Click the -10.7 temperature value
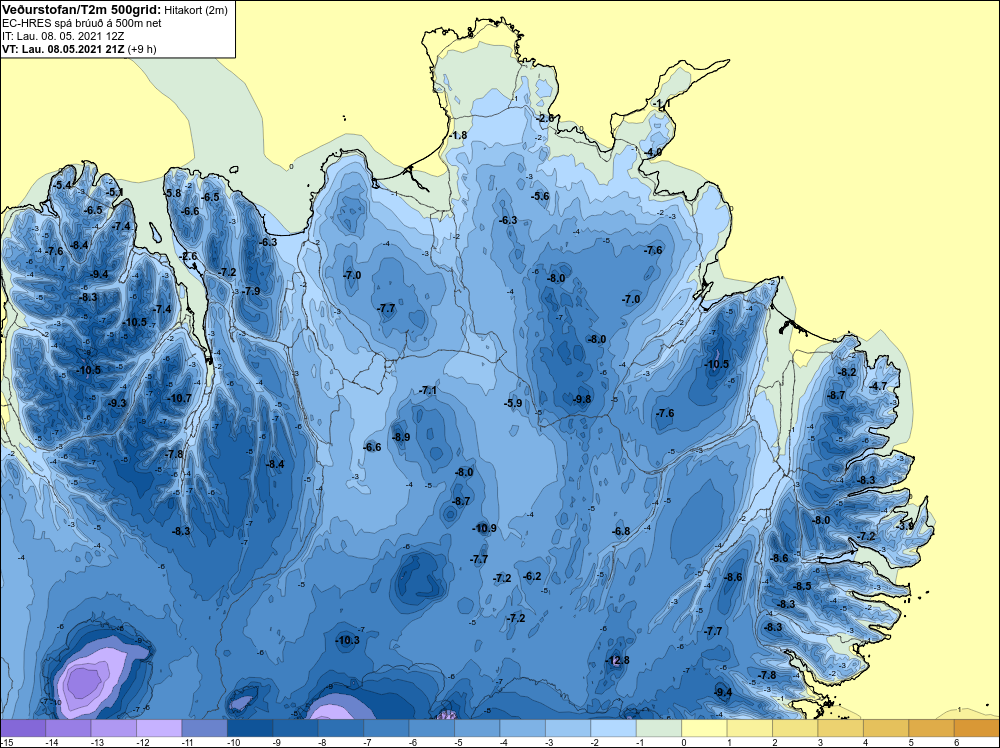 pyautogui.click(x=179, y=398)
